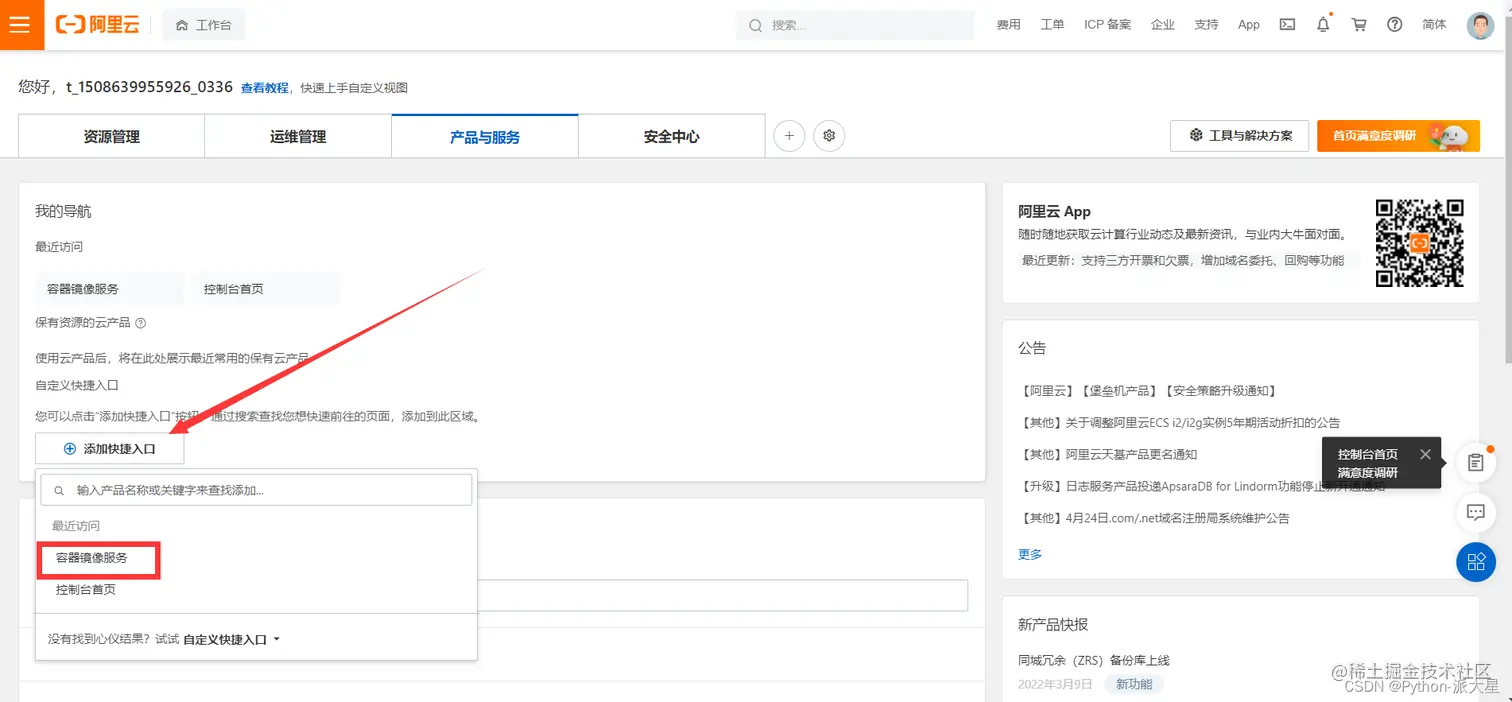The height and width of the screenshot is (702, 1512).
Task: Open the App menu item
Action: [x=1249, y=25]
